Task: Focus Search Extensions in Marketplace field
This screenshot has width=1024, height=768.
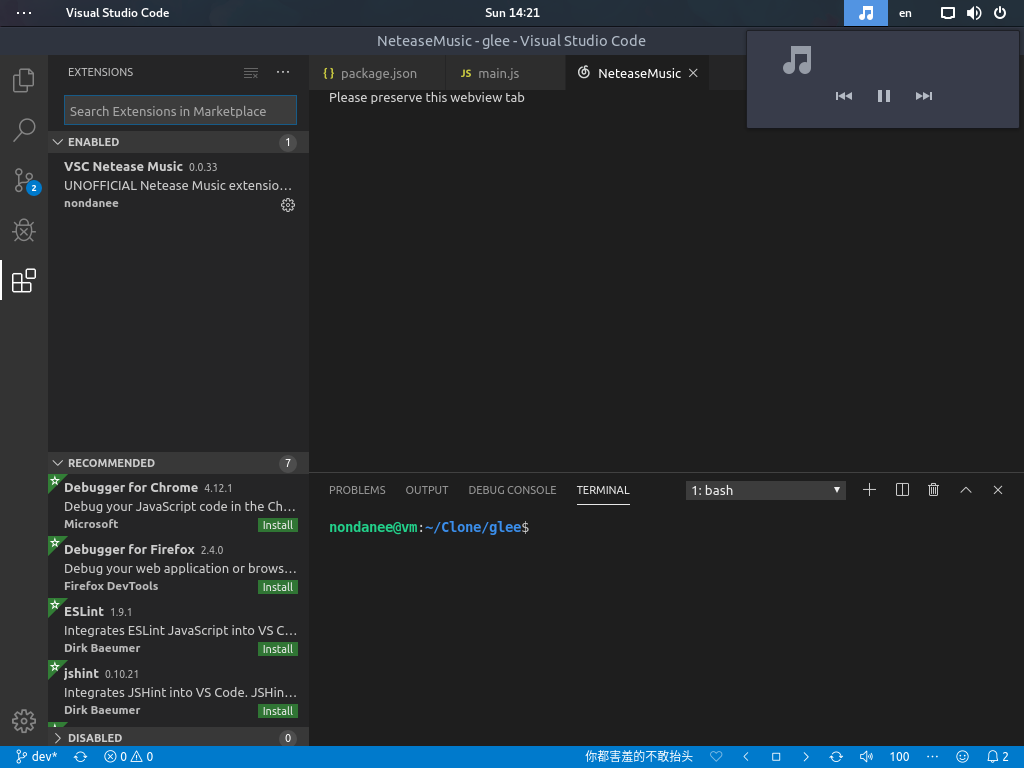Action: pyautogui.click(x=180, y=110)
